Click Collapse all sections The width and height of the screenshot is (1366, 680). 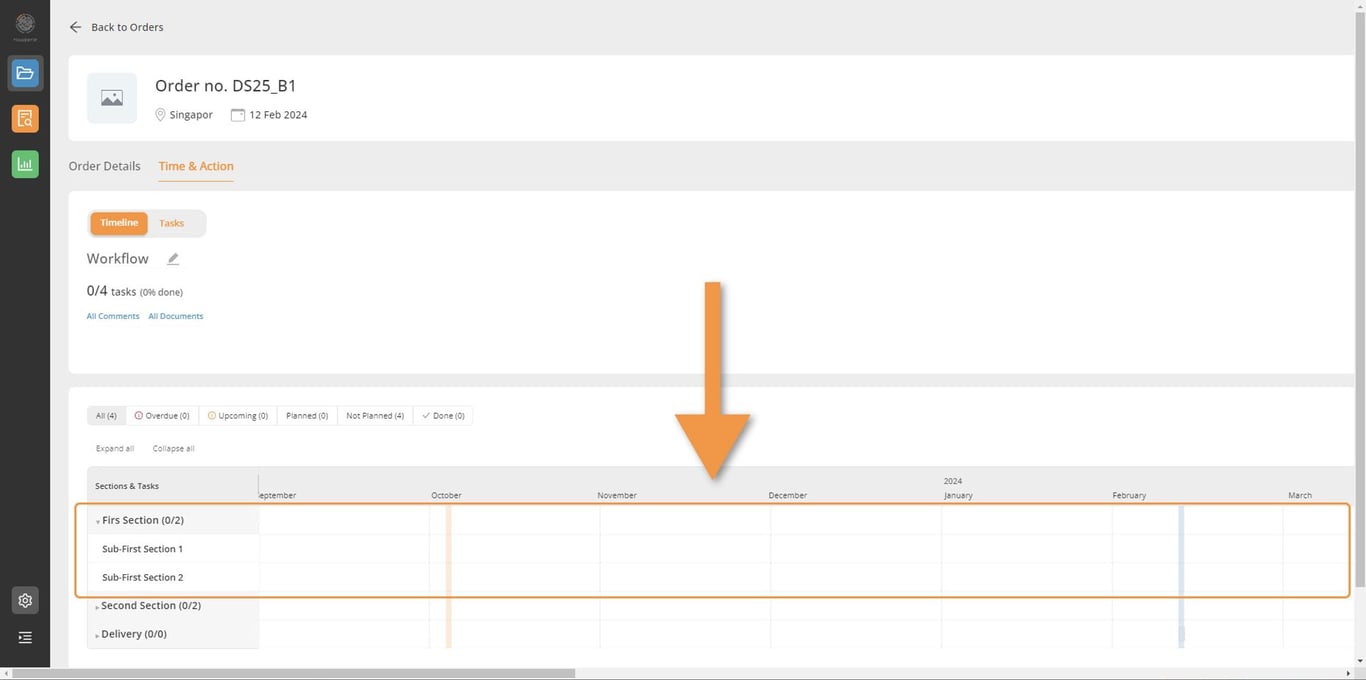(174, 449)
